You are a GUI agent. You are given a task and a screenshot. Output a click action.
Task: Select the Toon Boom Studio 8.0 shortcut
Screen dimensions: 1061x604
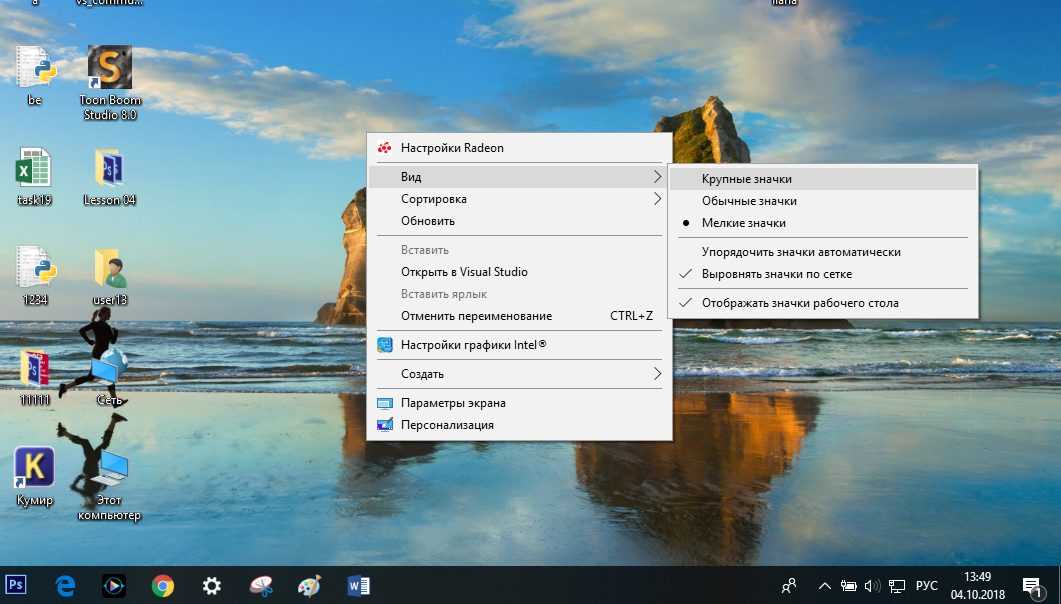pos(110,83)
